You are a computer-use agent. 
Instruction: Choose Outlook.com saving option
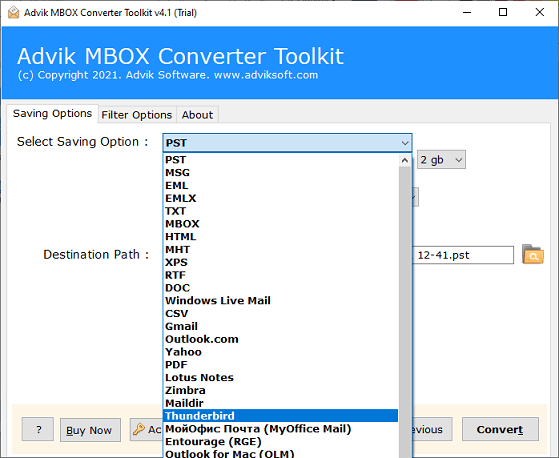point(281,339)
